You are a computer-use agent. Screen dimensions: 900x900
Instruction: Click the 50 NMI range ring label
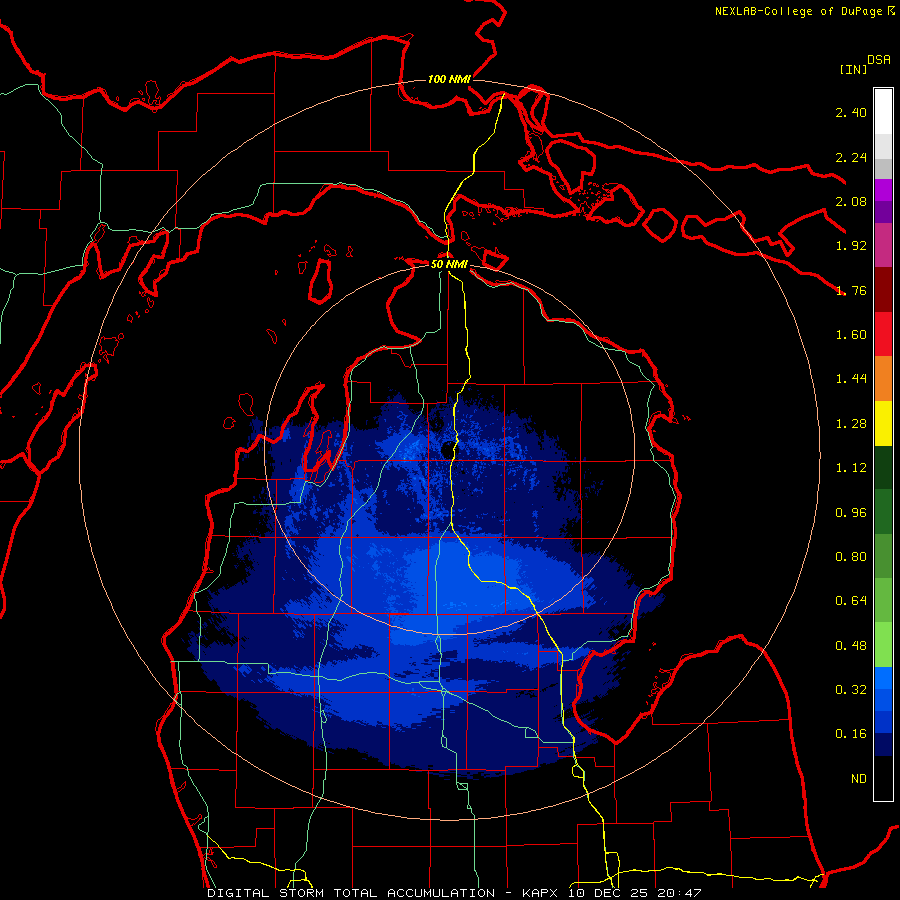(449, 264)
